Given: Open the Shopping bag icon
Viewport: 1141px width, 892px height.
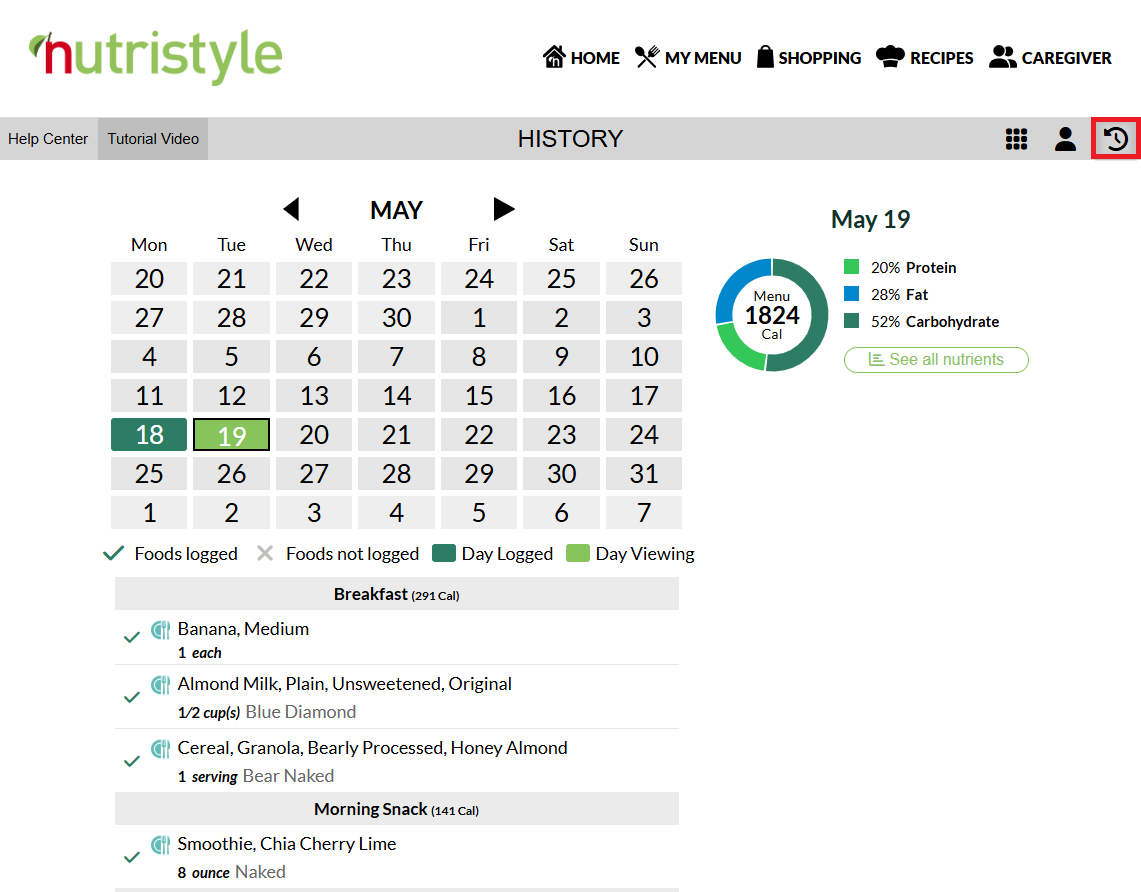Looking at the screenshot, I should [765, 57].
